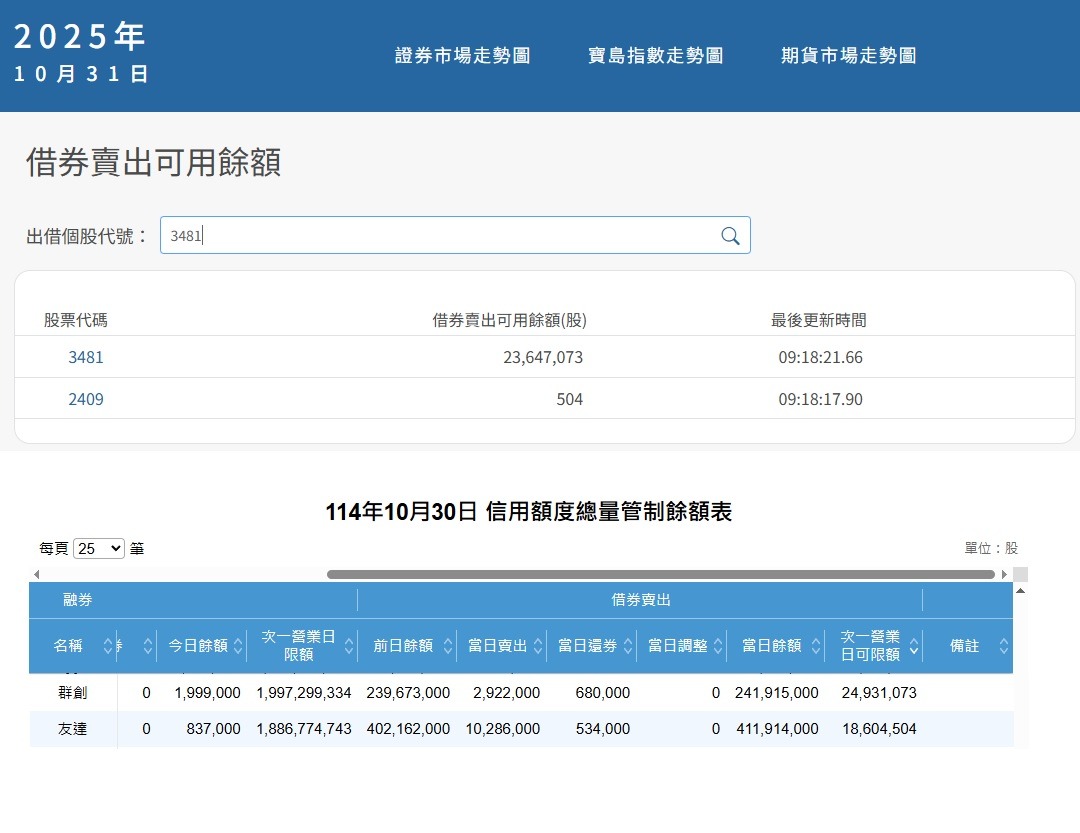Click the magnifier search icon in stock code field
The image size is (1080, 833).
pos(730,236)
